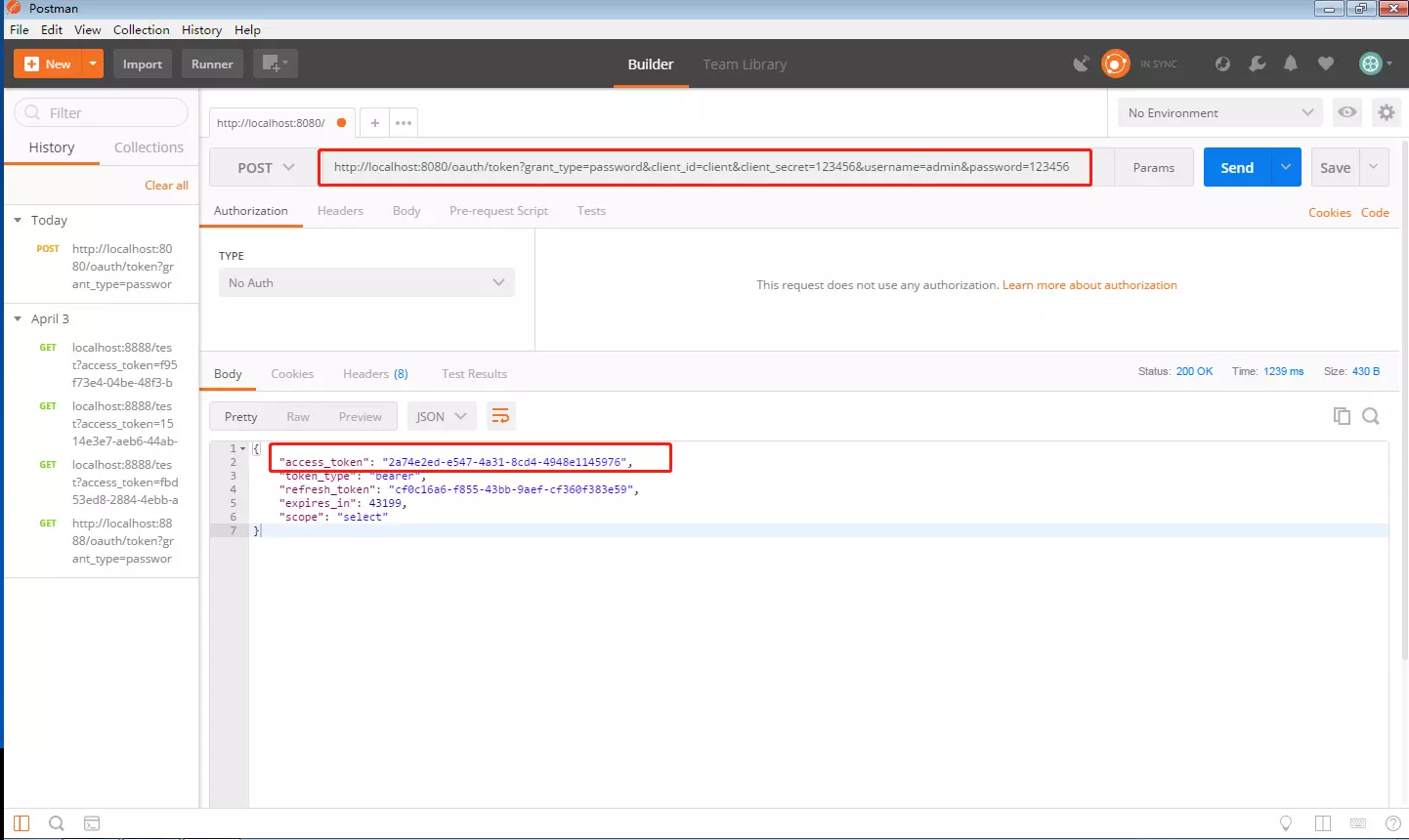1409x840 pixels.
Task: Select the Test Results response tab
Action: pos(474,374)
